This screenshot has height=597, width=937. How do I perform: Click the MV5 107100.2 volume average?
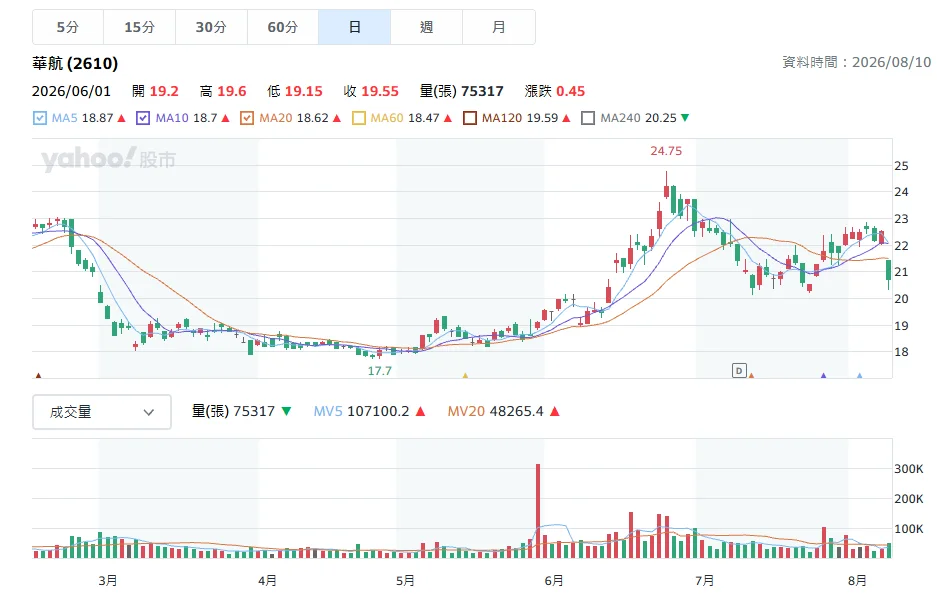click(362, 412)
